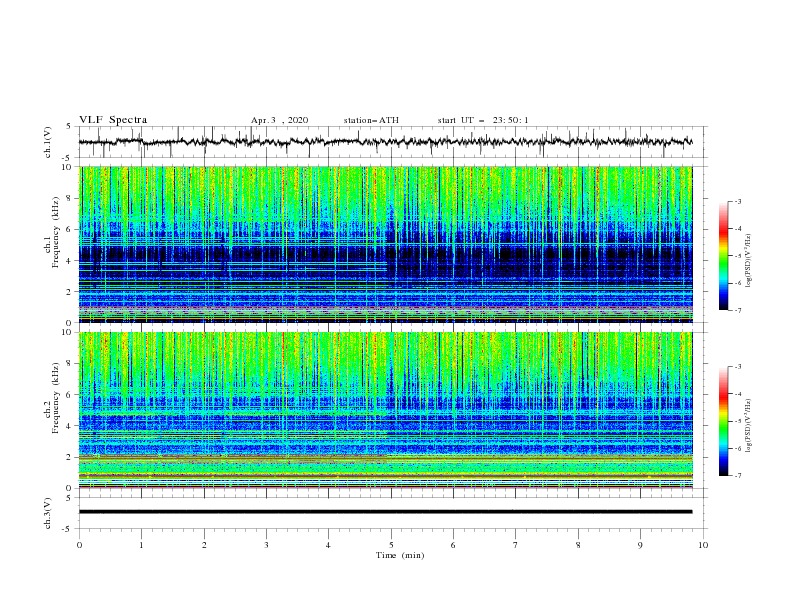Viewport: 792px width, 612px height.
Task: Click the ch.1 PSD color scale bar
Action: click(723, 255)
